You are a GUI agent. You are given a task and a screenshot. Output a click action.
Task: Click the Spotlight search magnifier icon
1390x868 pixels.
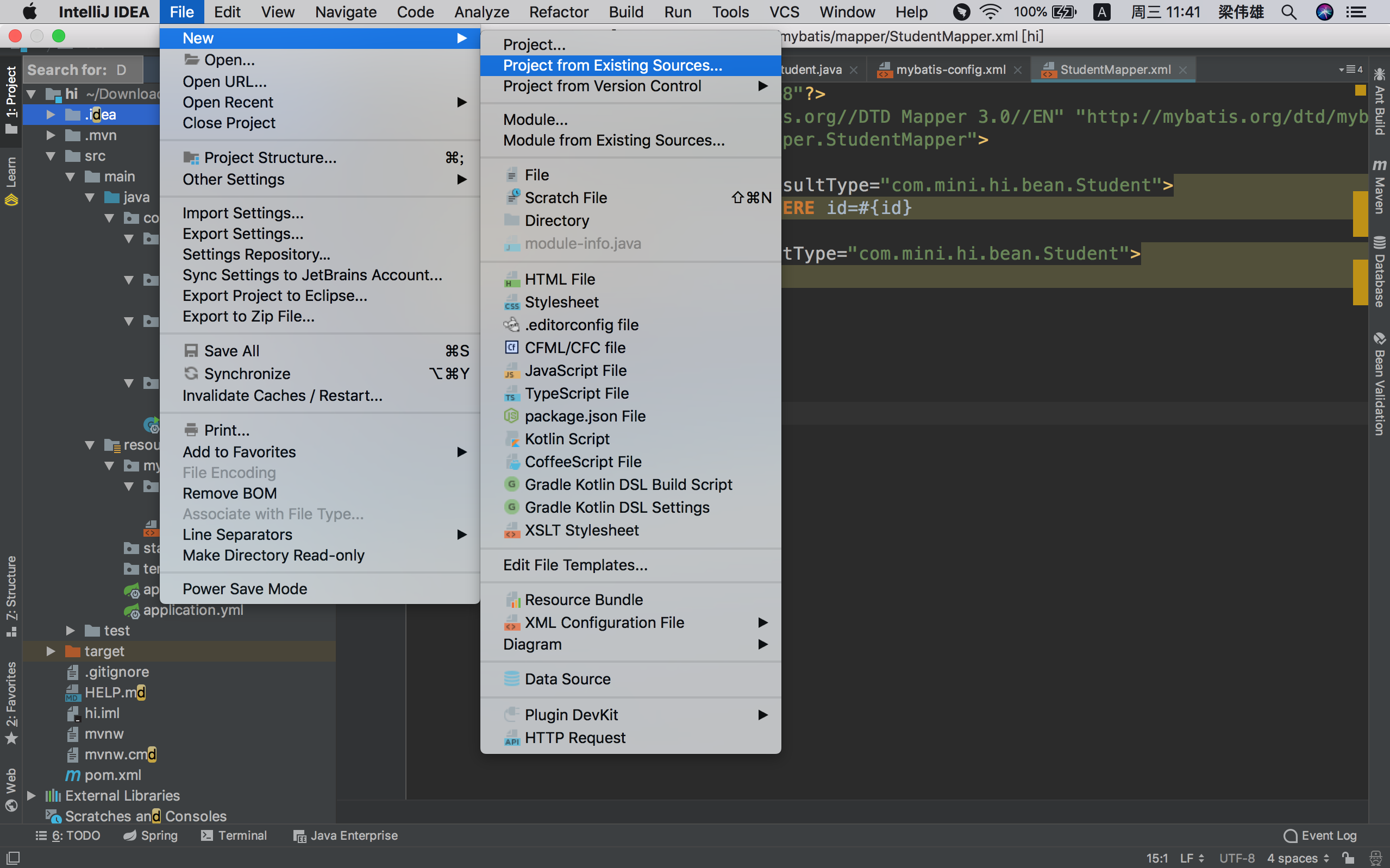click(x=1289, y=12)
